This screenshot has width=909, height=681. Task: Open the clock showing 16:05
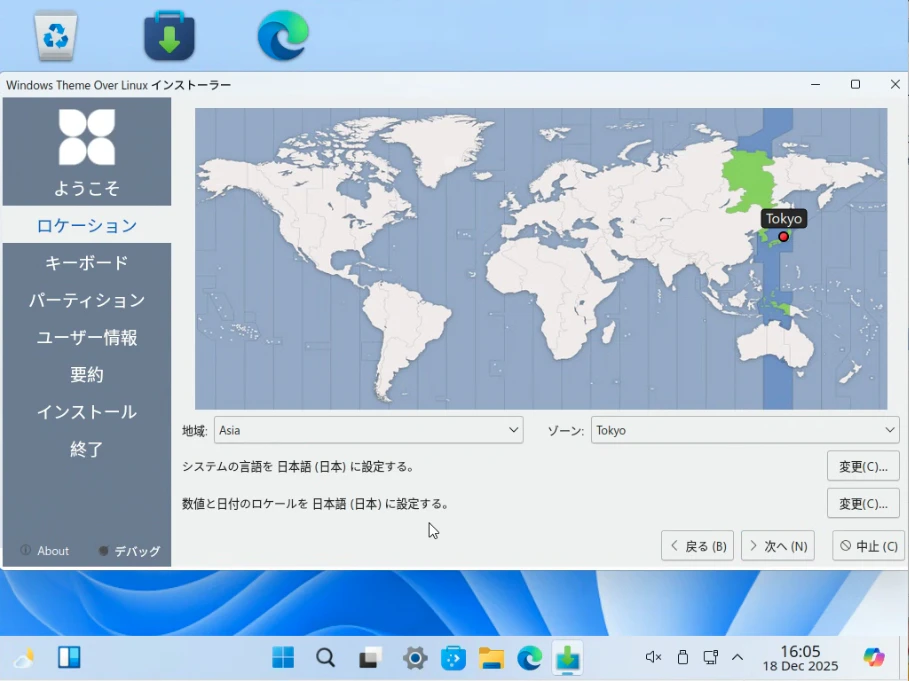800,658
